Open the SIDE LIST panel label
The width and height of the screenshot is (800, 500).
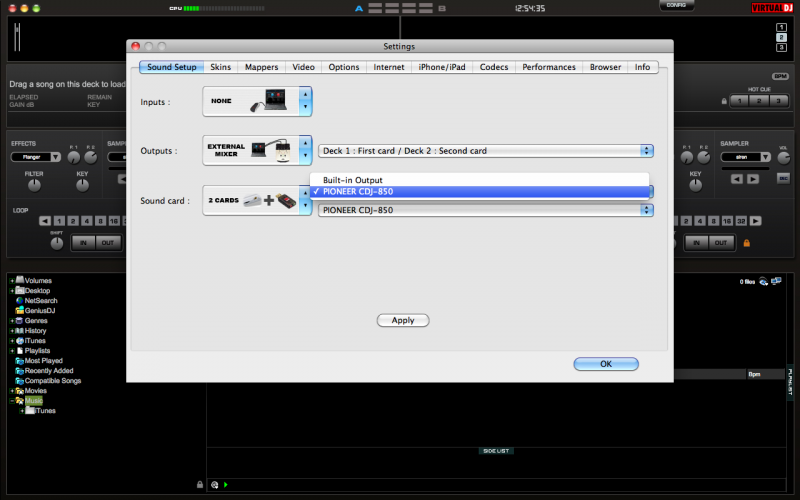(496, 451)
